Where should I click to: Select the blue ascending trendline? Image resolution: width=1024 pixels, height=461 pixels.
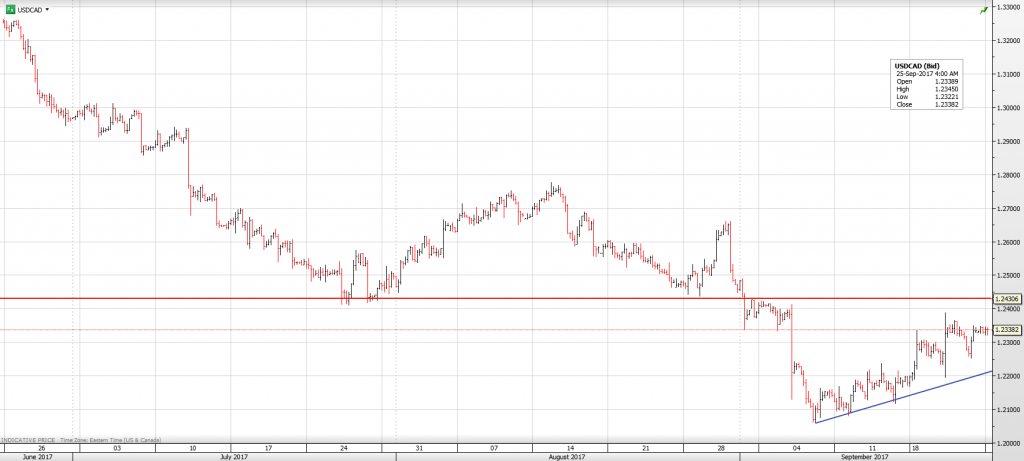tap(900, 397)
